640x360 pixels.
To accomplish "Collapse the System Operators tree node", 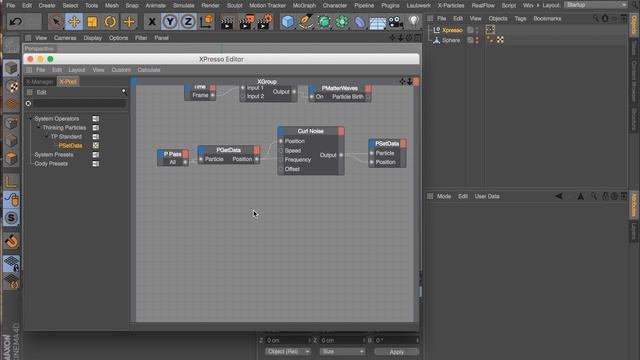I will click(x=30, y=119).
